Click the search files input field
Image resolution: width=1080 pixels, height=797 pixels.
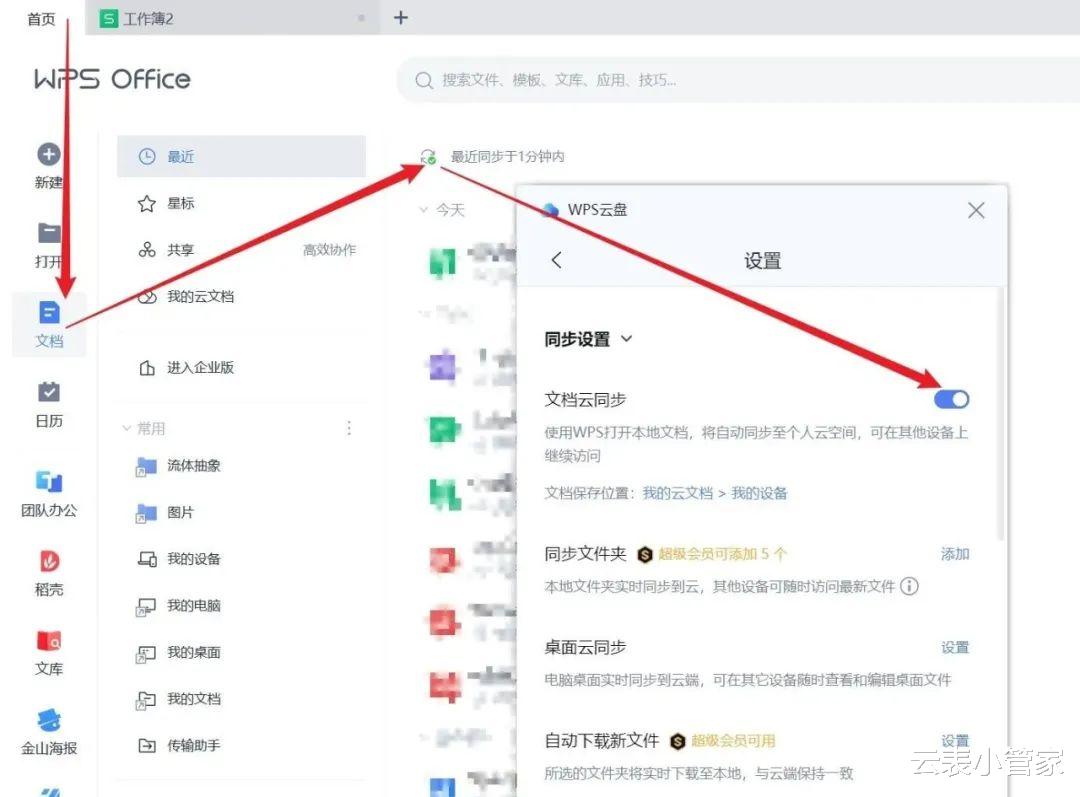pyautogui.click(x=738, y=80)
